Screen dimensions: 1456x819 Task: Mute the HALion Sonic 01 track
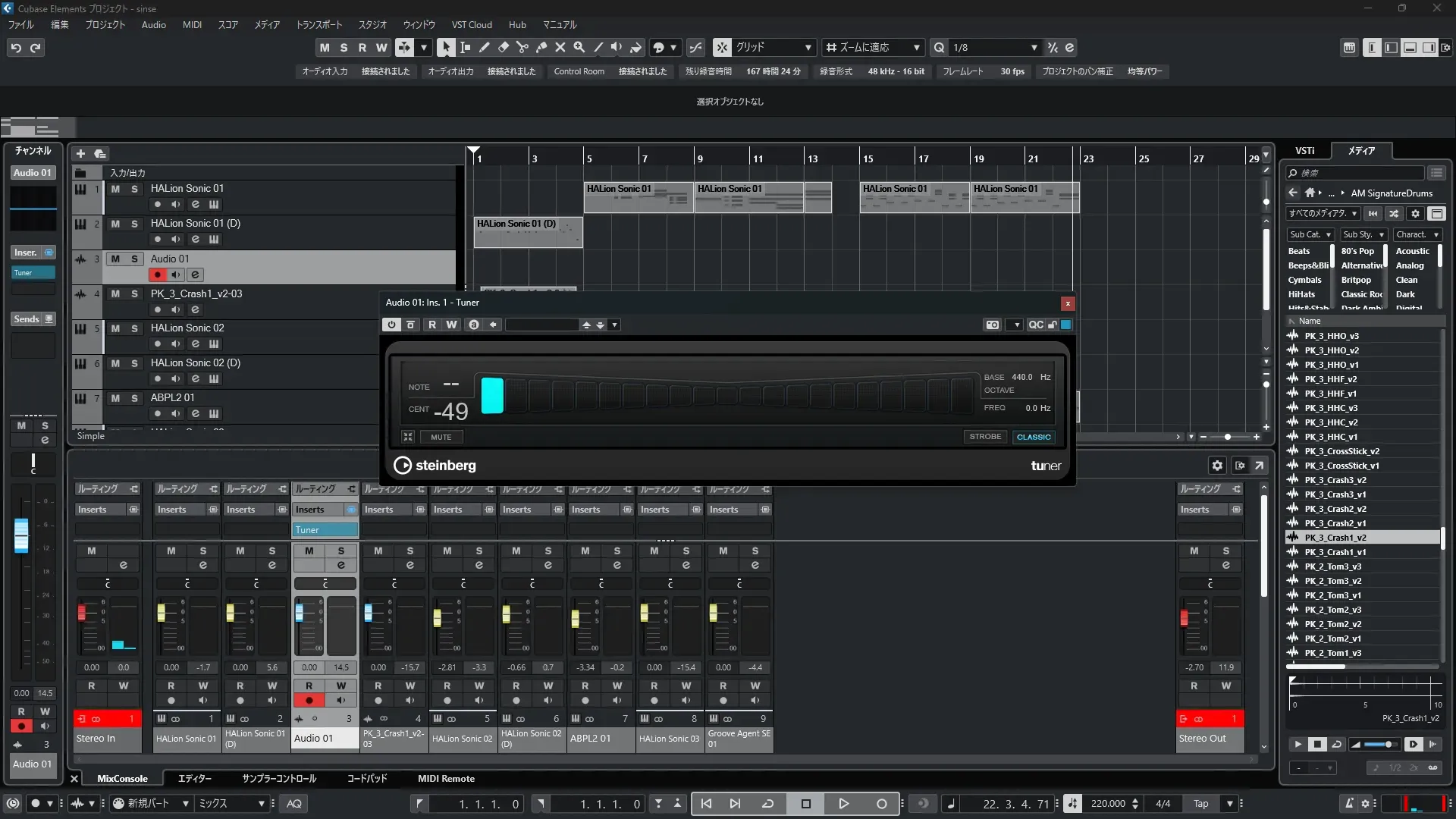coord(115,189)
